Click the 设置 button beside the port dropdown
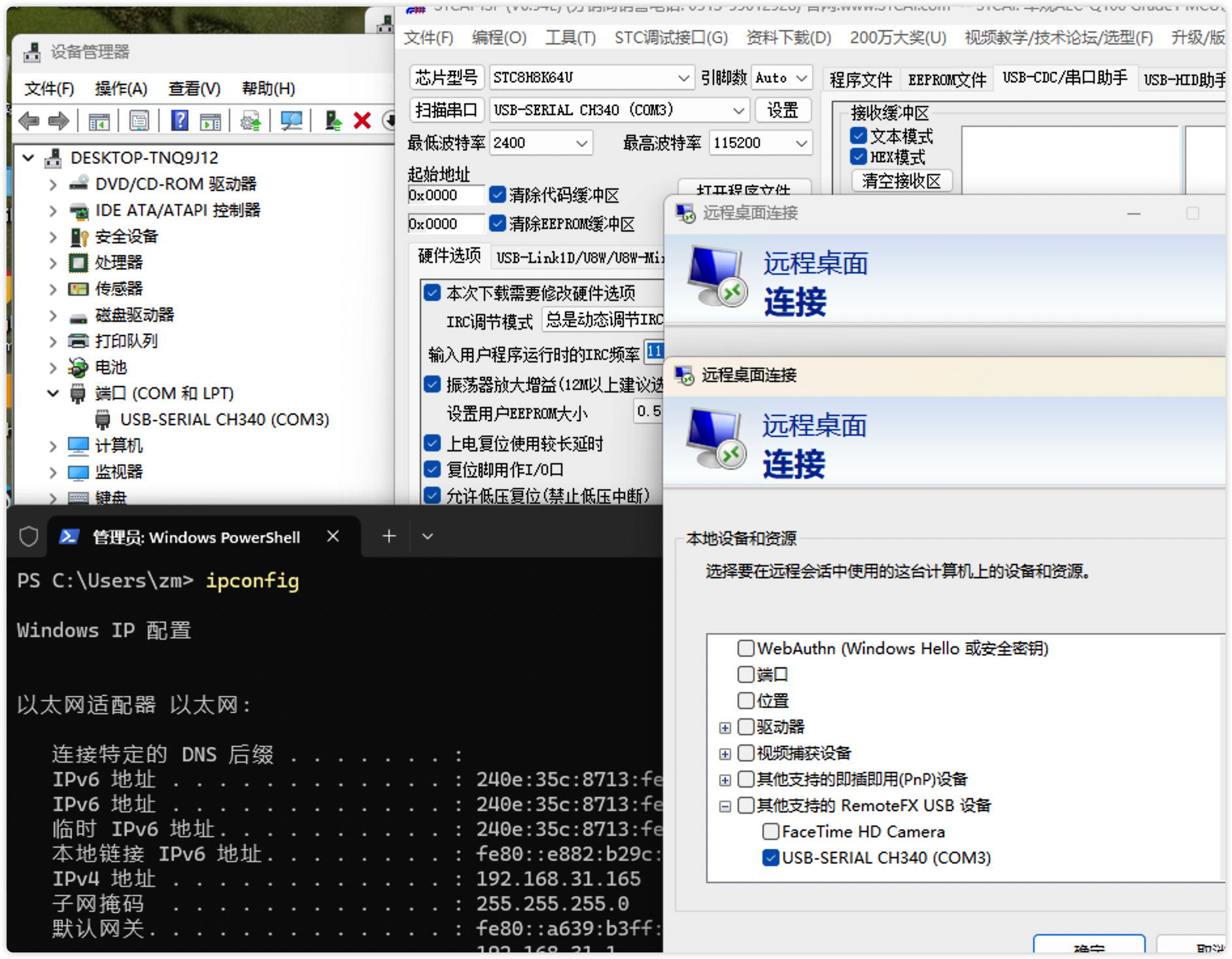Screen dimensions: 1232x959 [x=783, y=110]
